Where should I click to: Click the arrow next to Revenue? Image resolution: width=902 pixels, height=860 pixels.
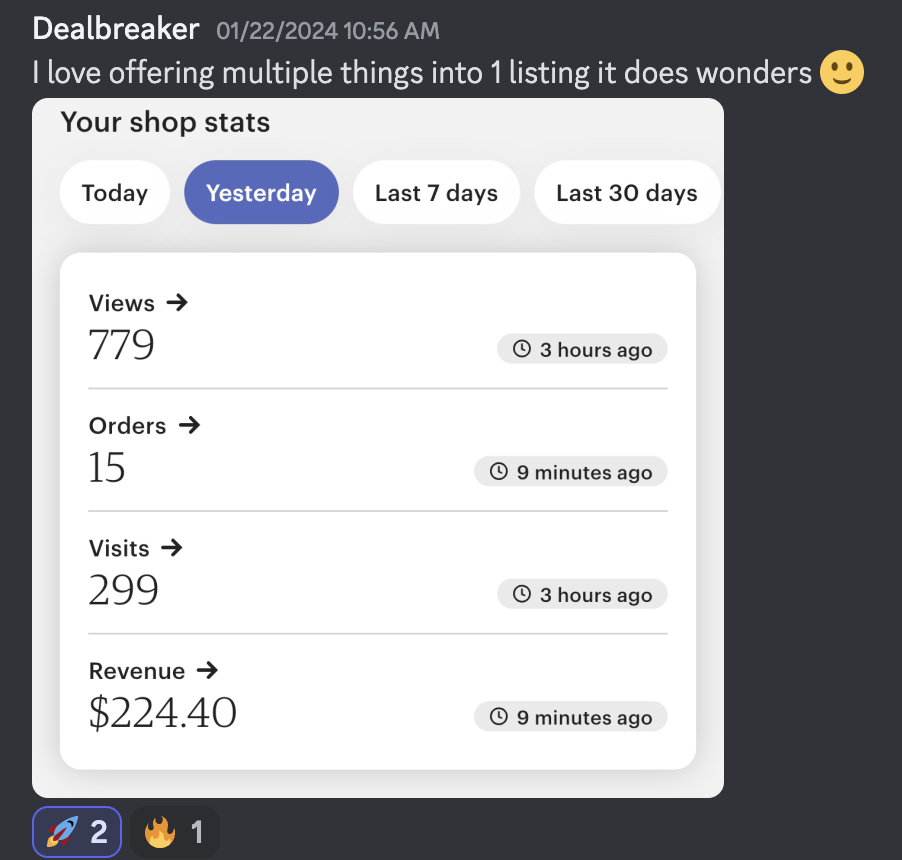pos(207,670)
